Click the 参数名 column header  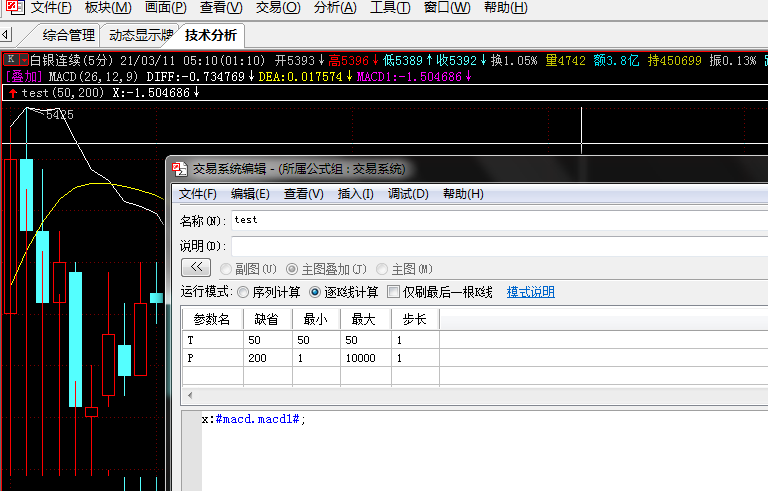click(213, 319)
